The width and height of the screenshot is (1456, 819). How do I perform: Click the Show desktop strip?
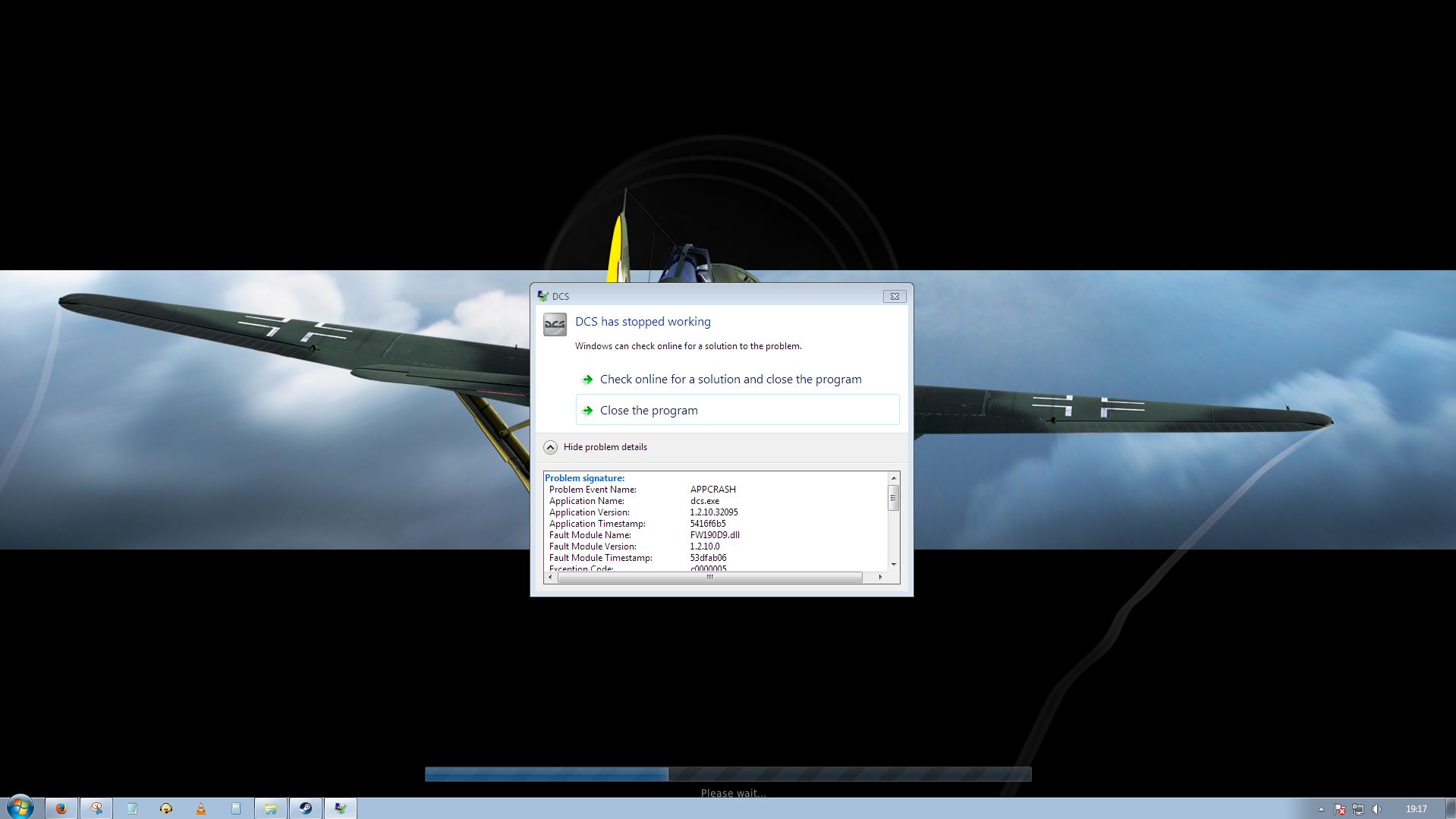coord(1450,808)
